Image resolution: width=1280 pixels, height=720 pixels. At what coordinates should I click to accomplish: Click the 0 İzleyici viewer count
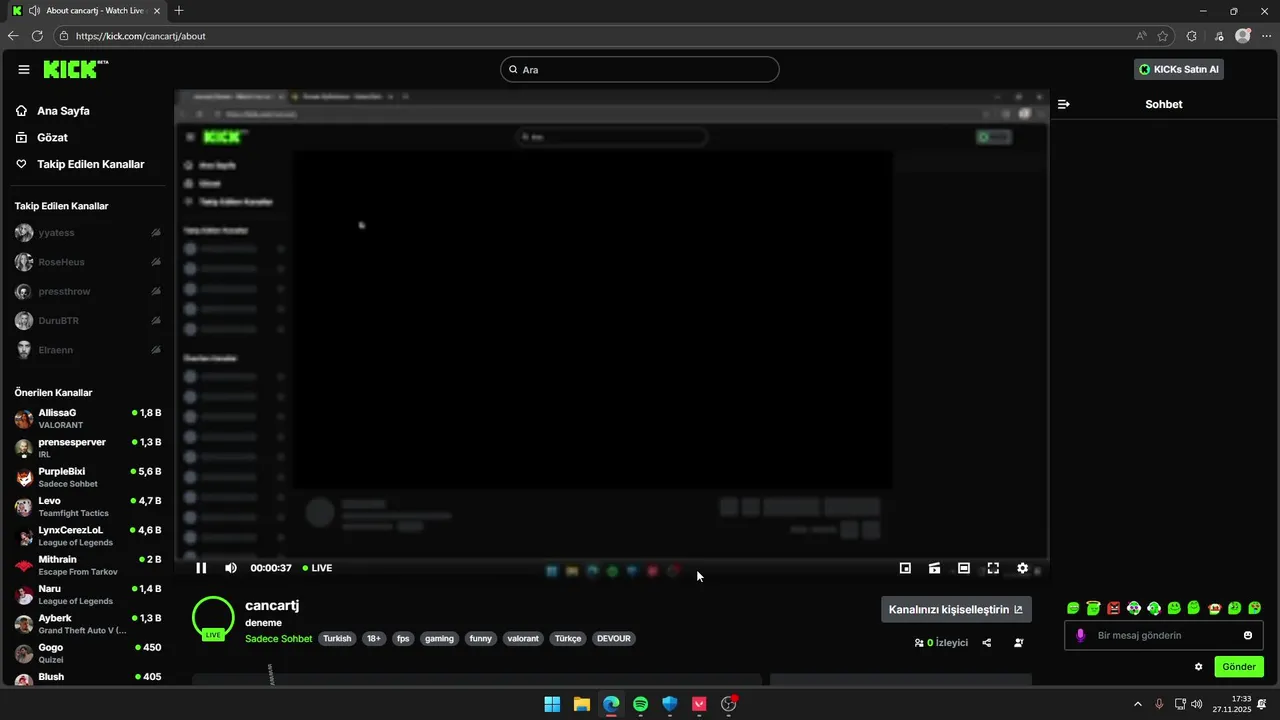pos(941,643)
